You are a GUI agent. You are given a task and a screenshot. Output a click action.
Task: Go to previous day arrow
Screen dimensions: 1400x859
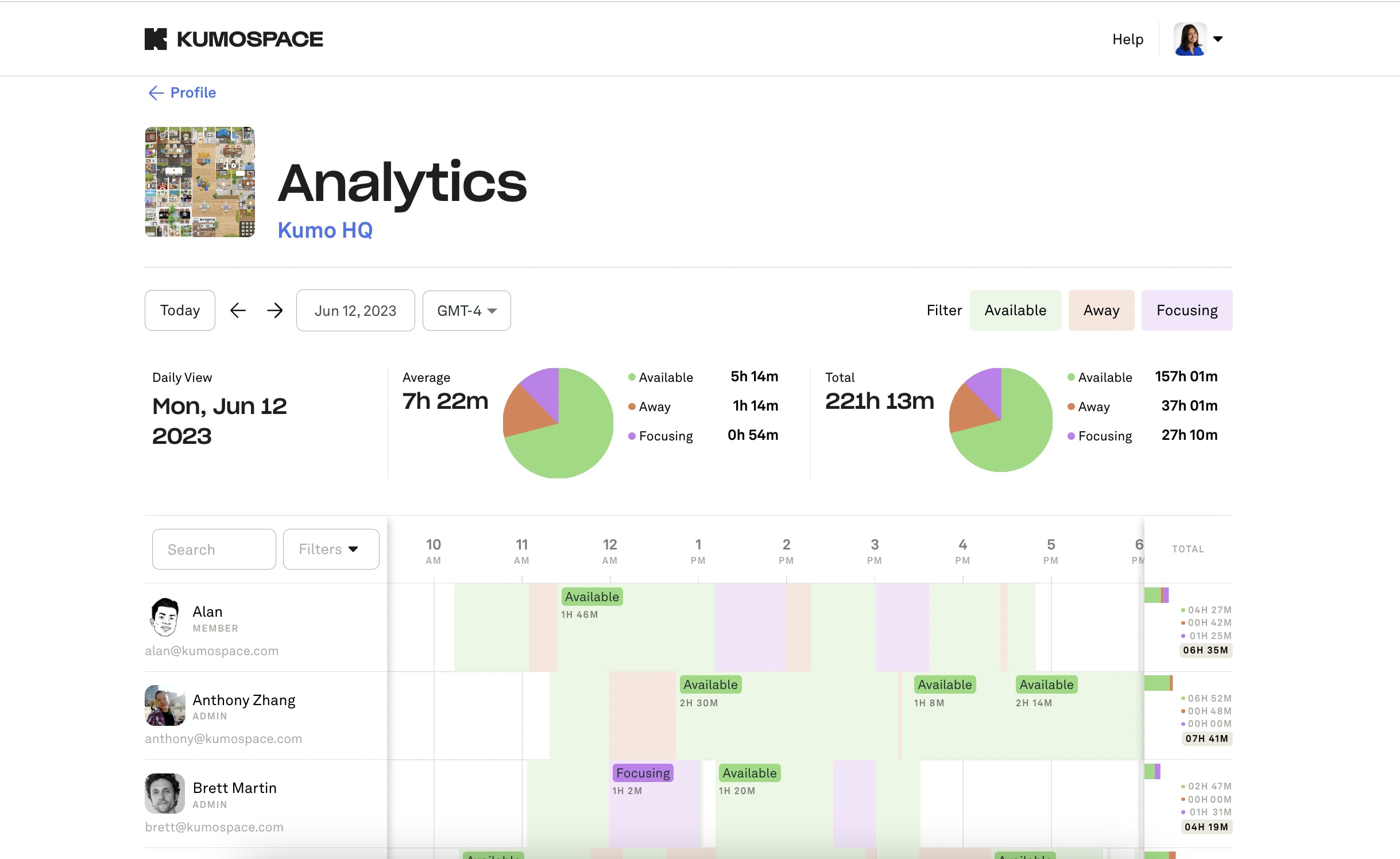point(238,311)
